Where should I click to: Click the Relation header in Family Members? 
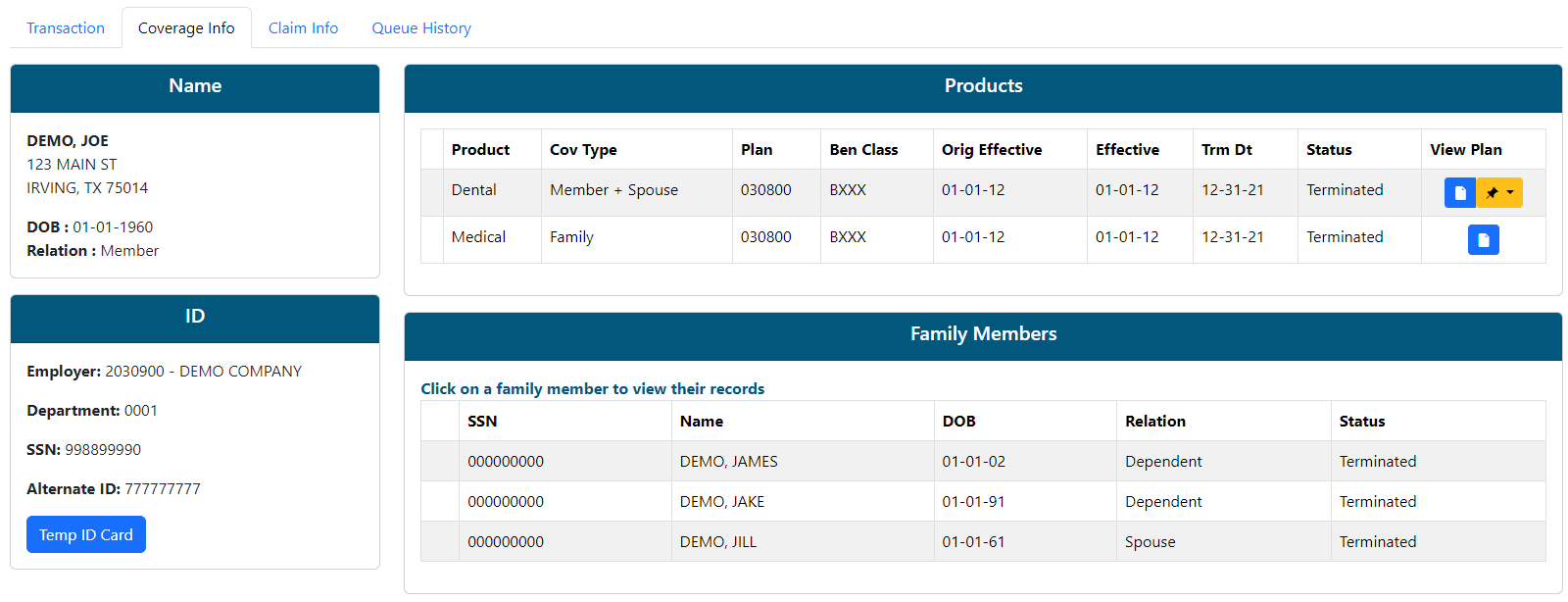pyautogui.click(x=1154, y=422)
